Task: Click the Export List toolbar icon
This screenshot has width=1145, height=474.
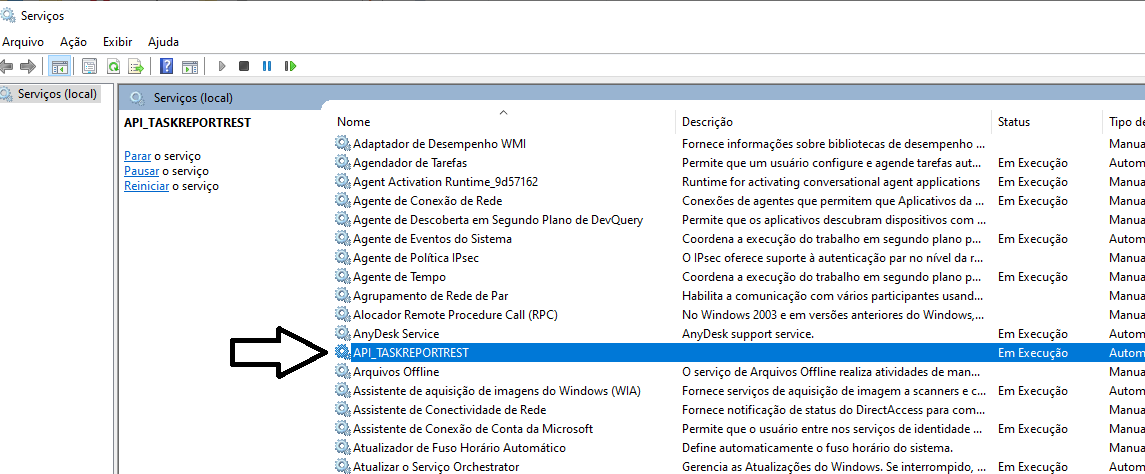Action: click(x=137, y=66)
